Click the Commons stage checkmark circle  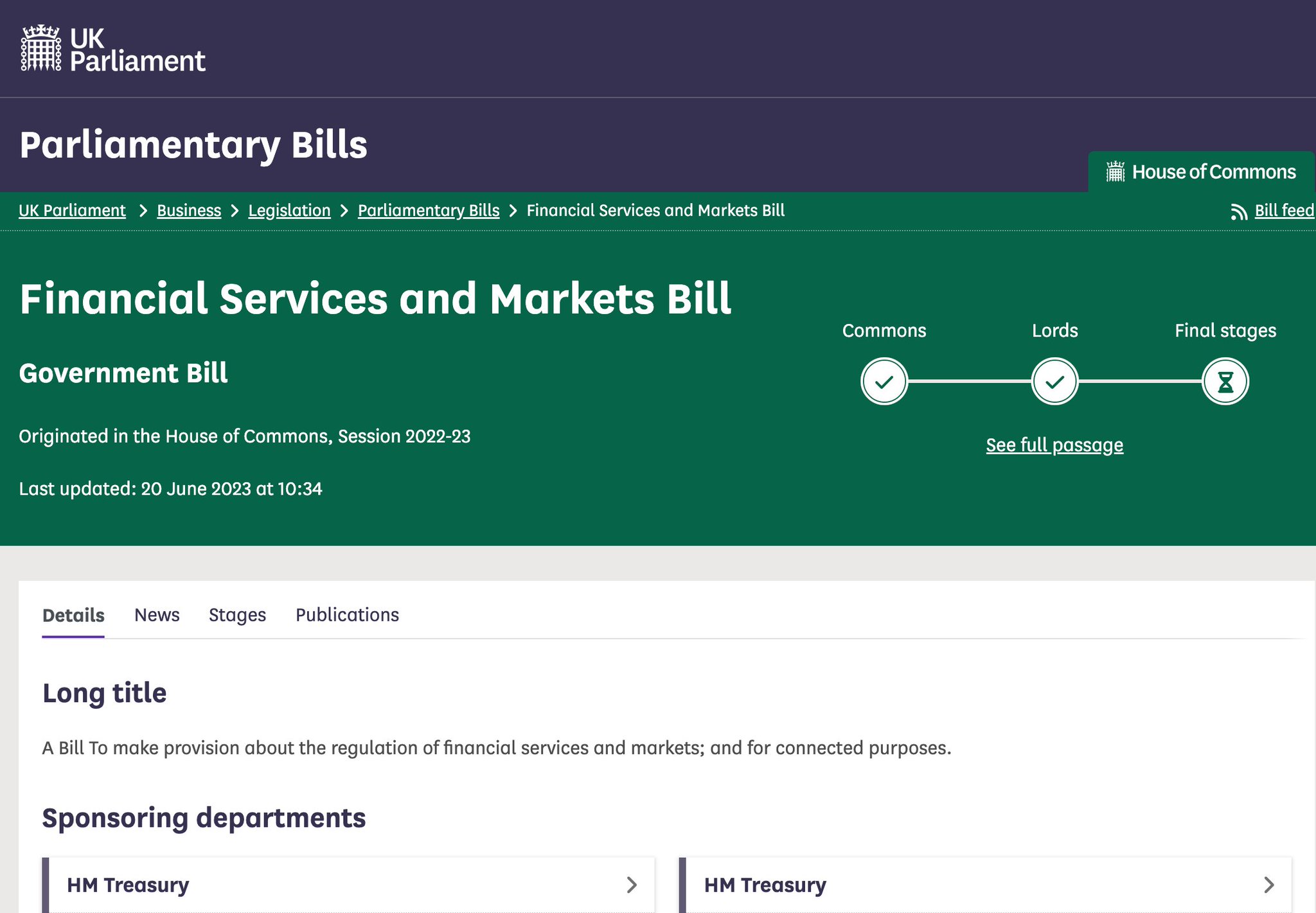point(884,382)
